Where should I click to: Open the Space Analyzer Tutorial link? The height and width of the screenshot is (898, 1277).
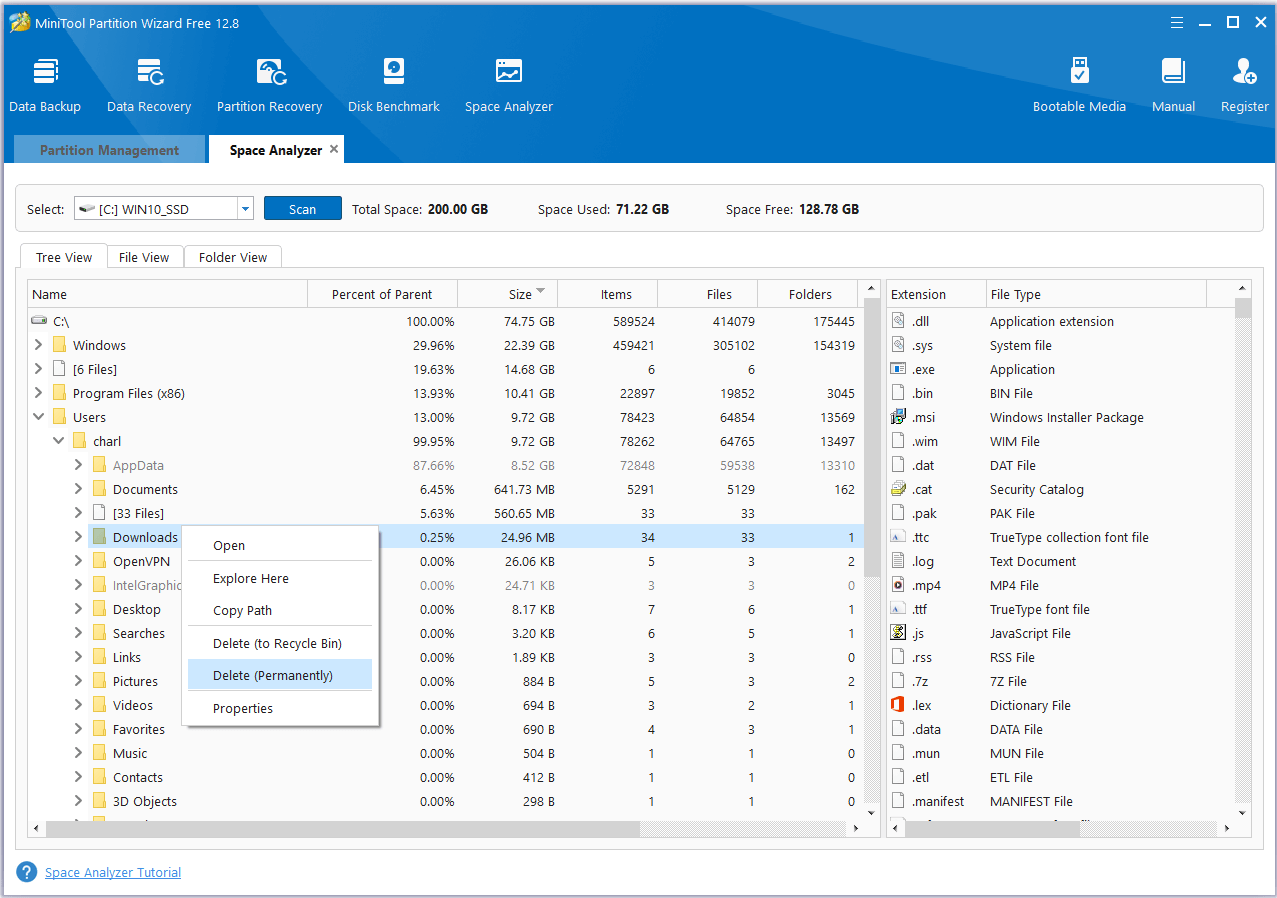pos(113,872)
